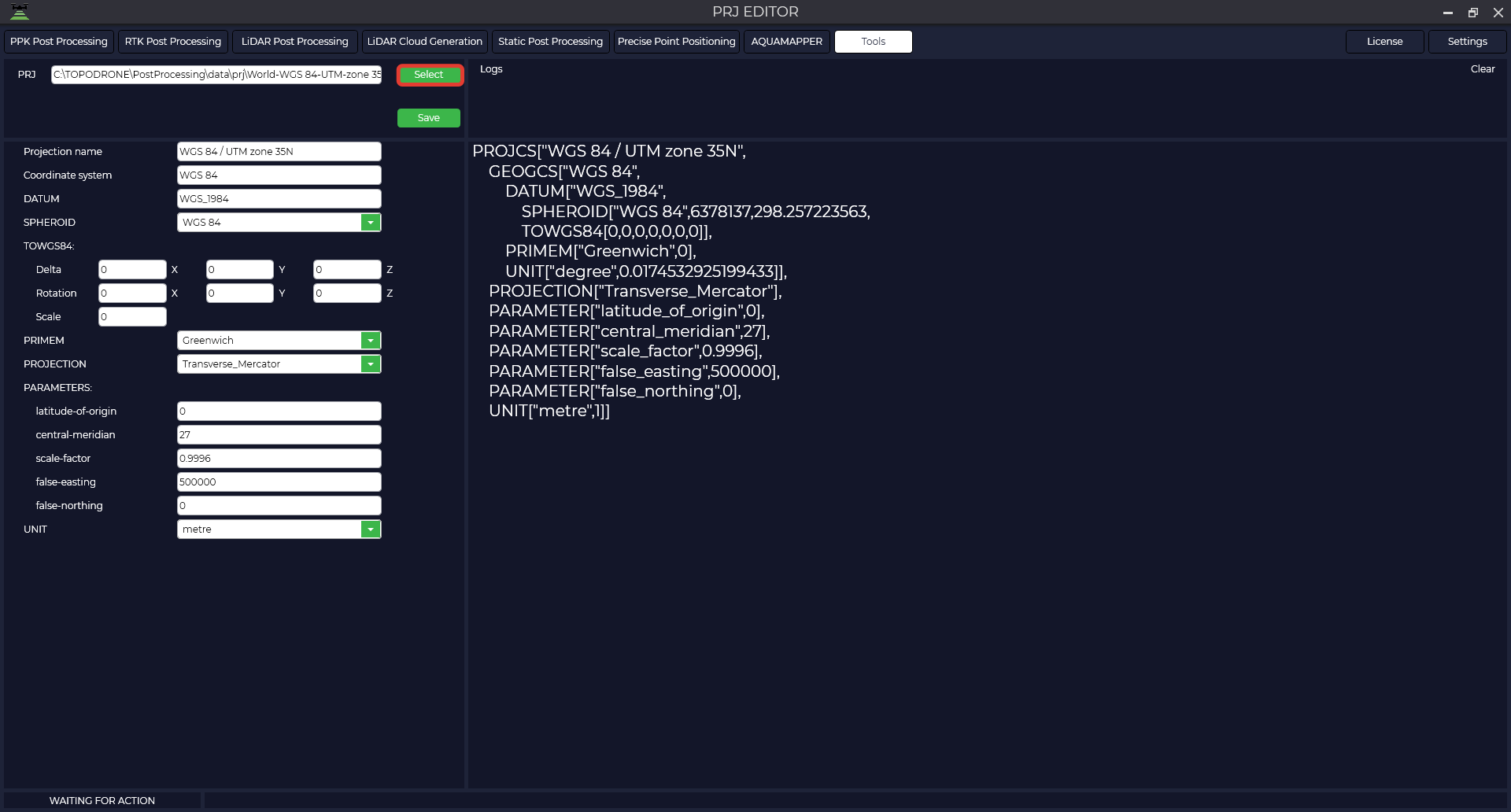1511x812 pixels.
Task: Click the Topodrone app logo icon
Action: click(20, 12)
